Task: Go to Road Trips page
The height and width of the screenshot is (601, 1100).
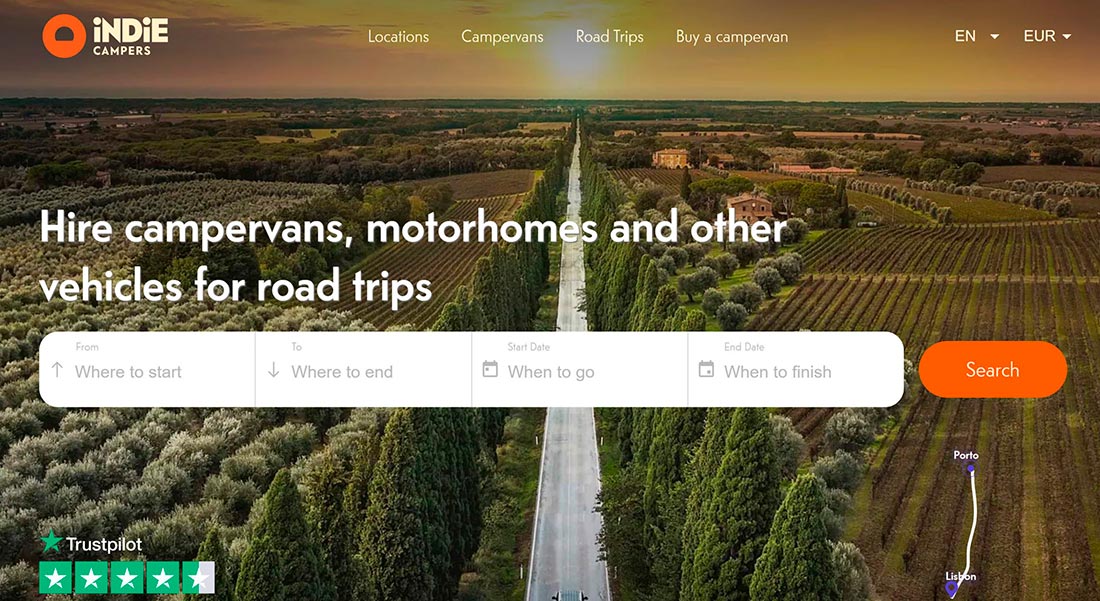Action: (610, 36)
